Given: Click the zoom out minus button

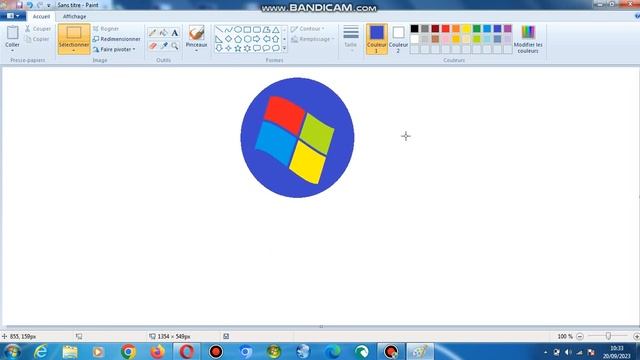Looking at the screenshot, I should coord(580,336).
